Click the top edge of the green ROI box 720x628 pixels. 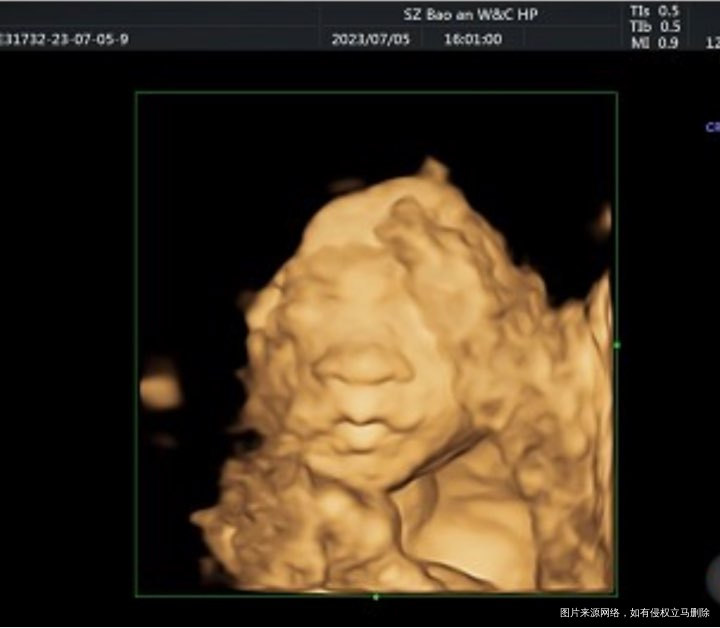[x=376, y=93]
